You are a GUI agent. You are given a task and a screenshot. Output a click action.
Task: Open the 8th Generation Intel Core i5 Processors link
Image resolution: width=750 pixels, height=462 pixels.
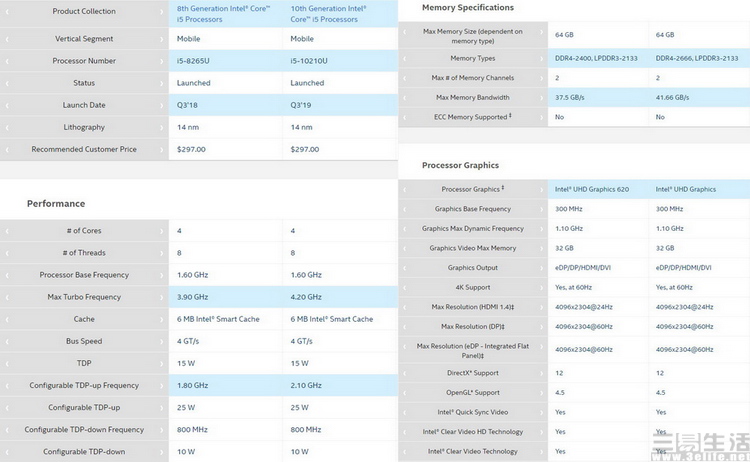click(223, 14)
